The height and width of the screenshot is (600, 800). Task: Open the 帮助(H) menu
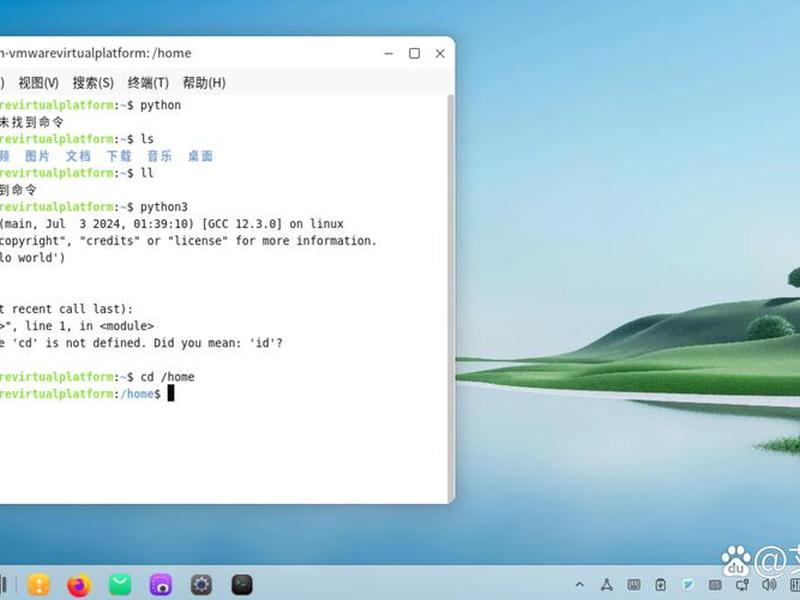point(204,83)
